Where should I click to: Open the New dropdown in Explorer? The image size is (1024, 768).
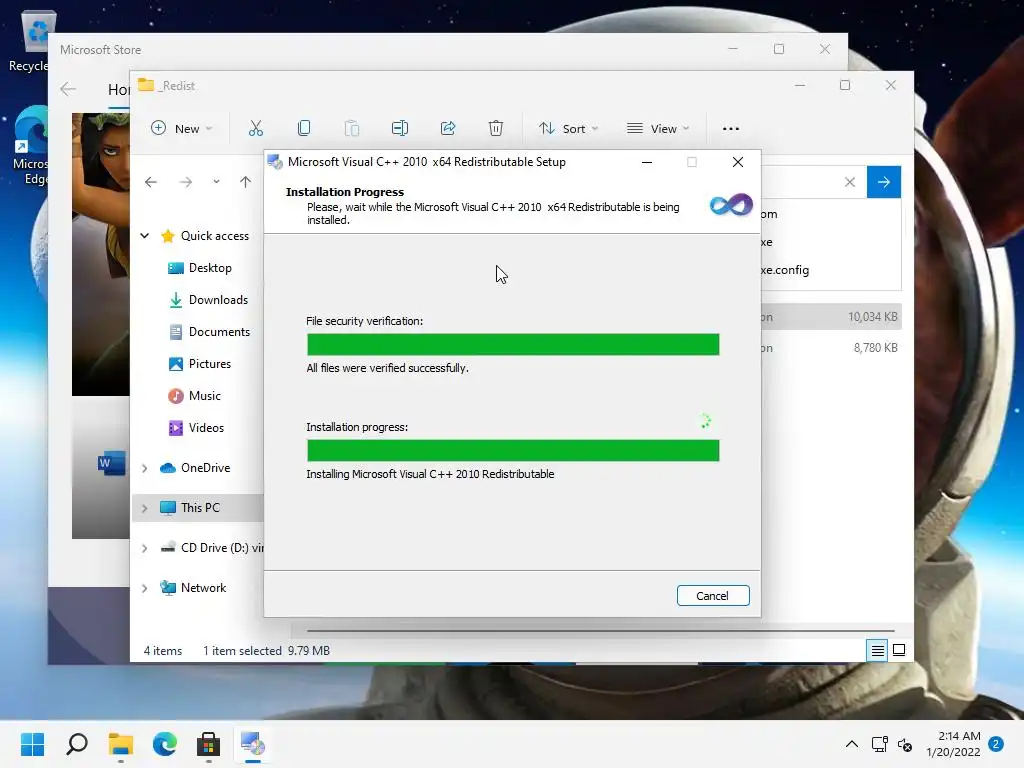(x=182, y=129)
